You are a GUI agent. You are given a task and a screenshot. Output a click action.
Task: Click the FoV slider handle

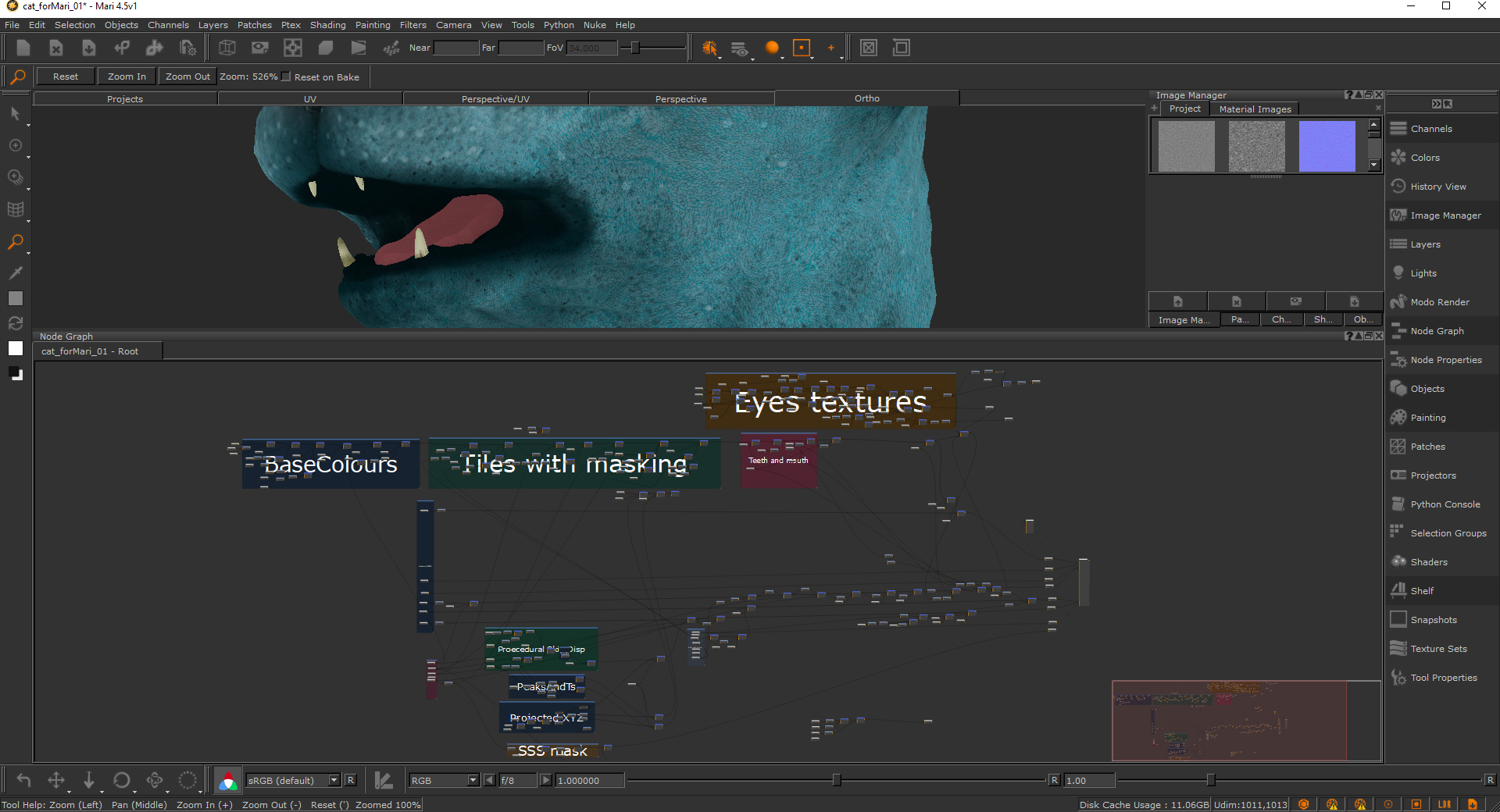[635, 48]
